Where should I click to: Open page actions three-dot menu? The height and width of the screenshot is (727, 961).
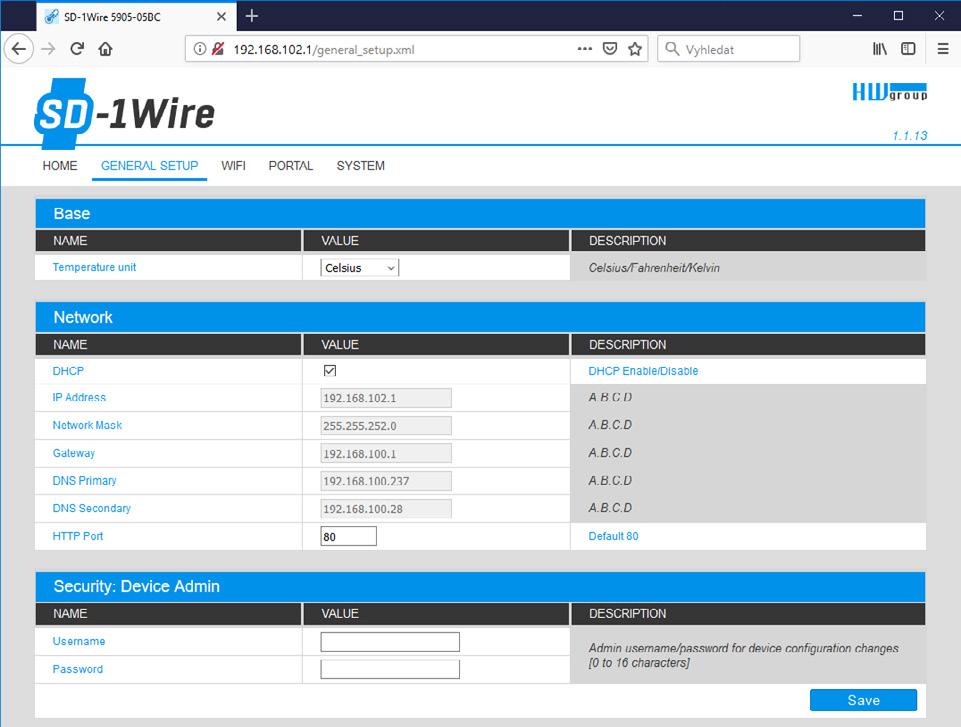[x=585, y=49]
